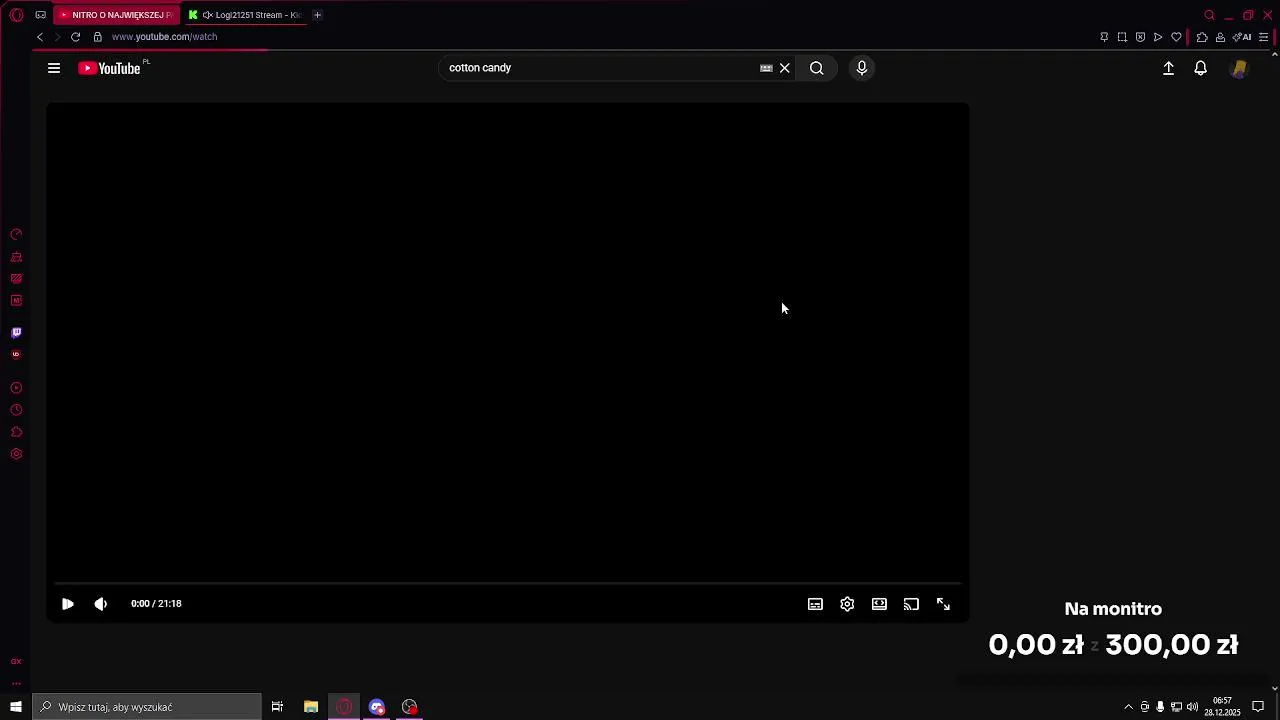Open the YouTube account avatar menu
Screen dimensions: 1280x720
1239,68
